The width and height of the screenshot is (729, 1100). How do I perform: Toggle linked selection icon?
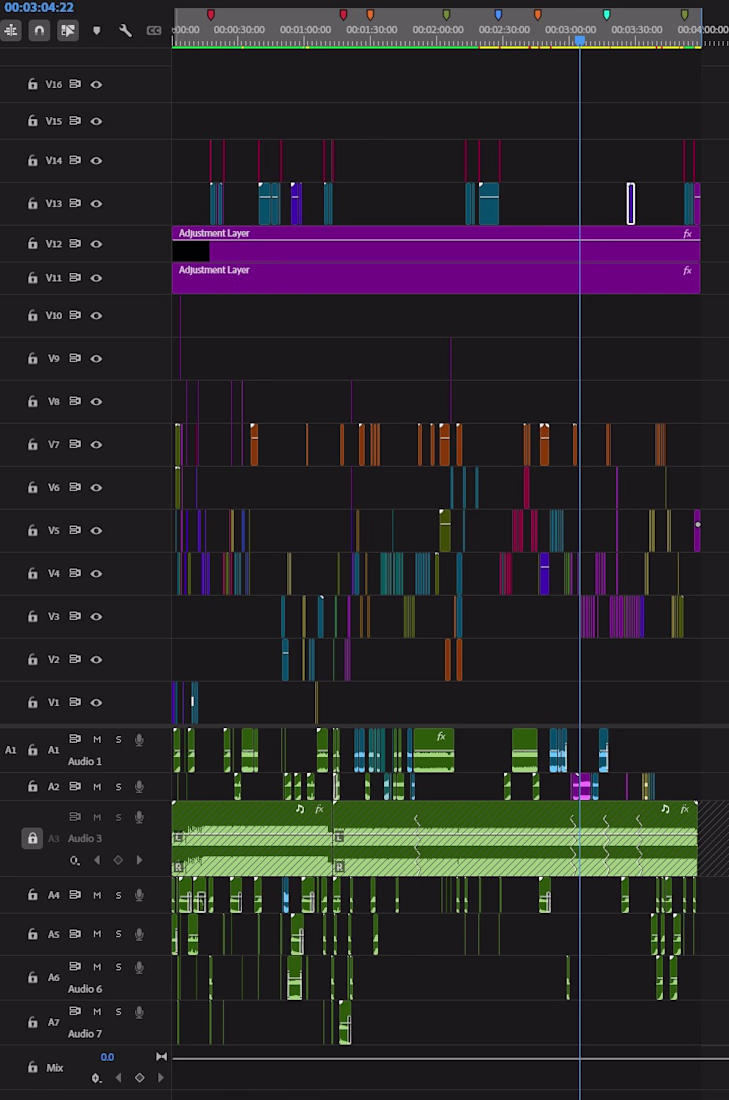67,30
